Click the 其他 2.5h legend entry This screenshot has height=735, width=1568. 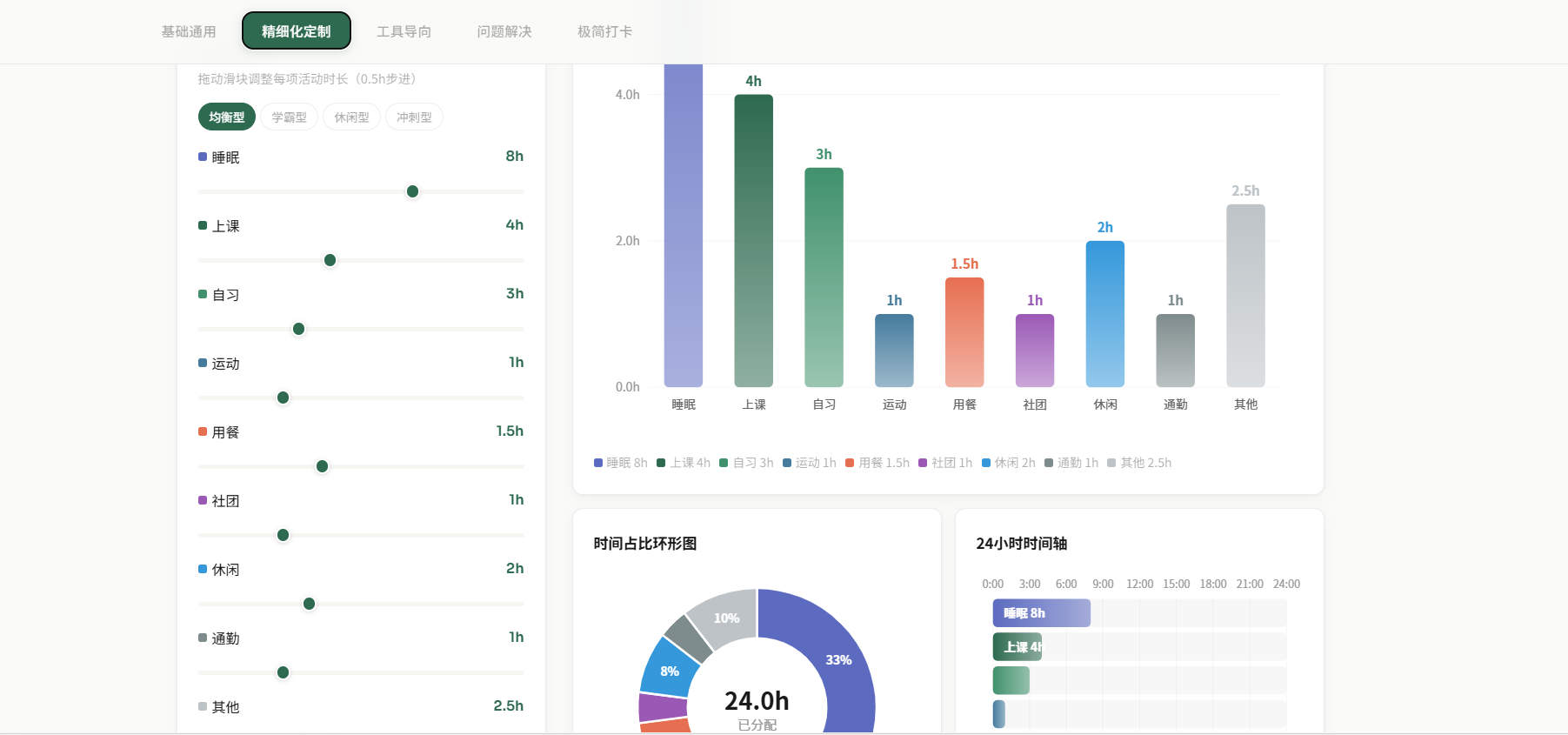pos(1139,463)
